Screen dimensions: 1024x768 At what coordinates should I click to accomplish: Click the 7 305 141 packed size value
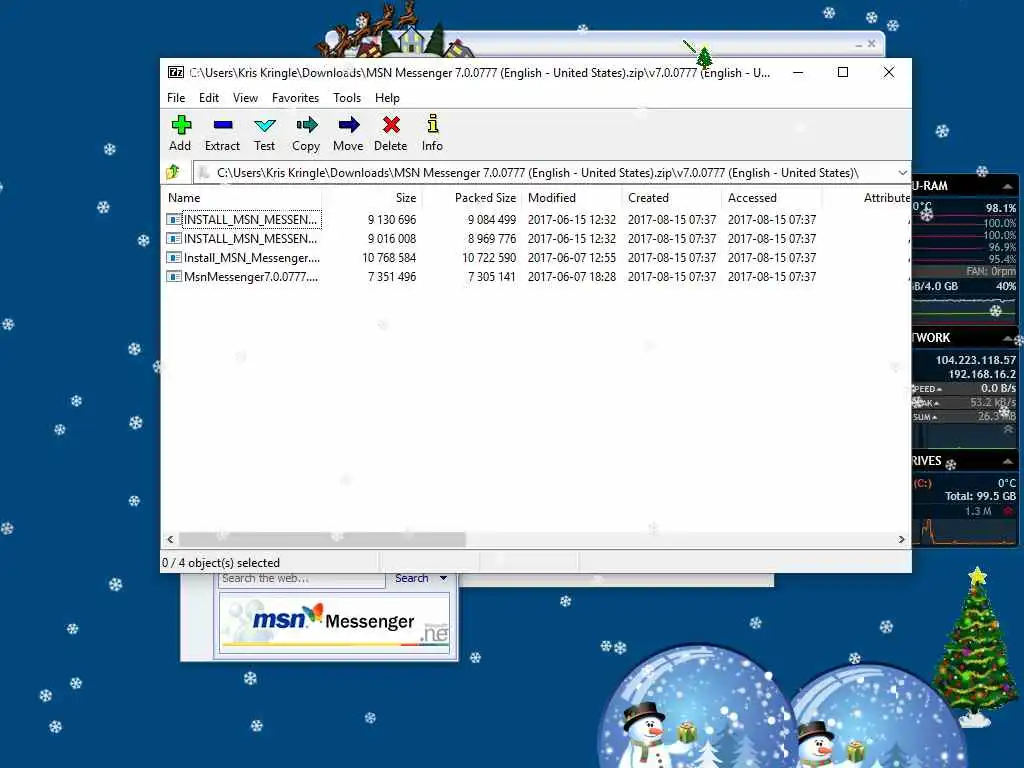coord(492,277)
